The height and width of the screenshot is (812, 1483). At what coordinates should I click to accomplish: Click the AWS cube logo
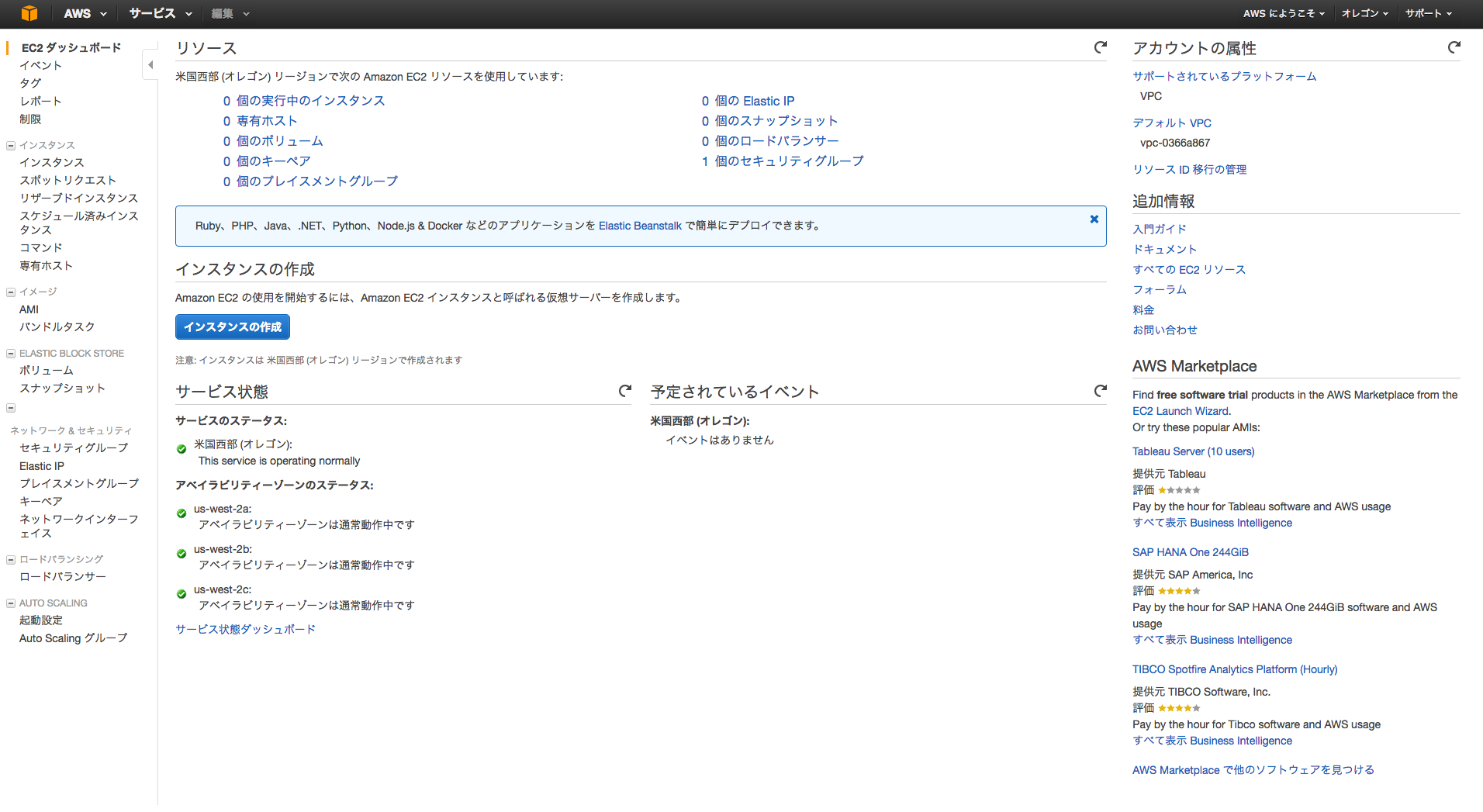coord(29,13)
